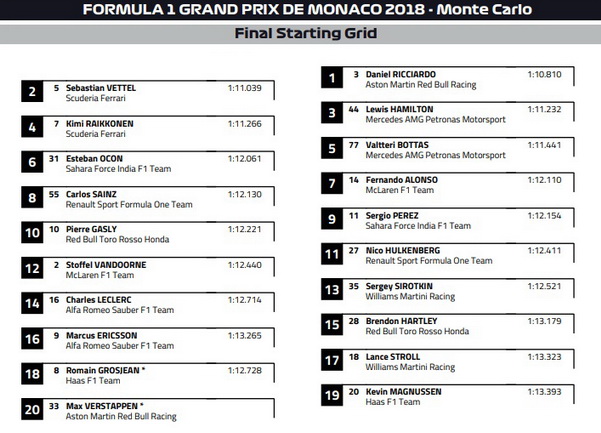Click Sebastian VETTEL's lap time 1:11.039

245,88
